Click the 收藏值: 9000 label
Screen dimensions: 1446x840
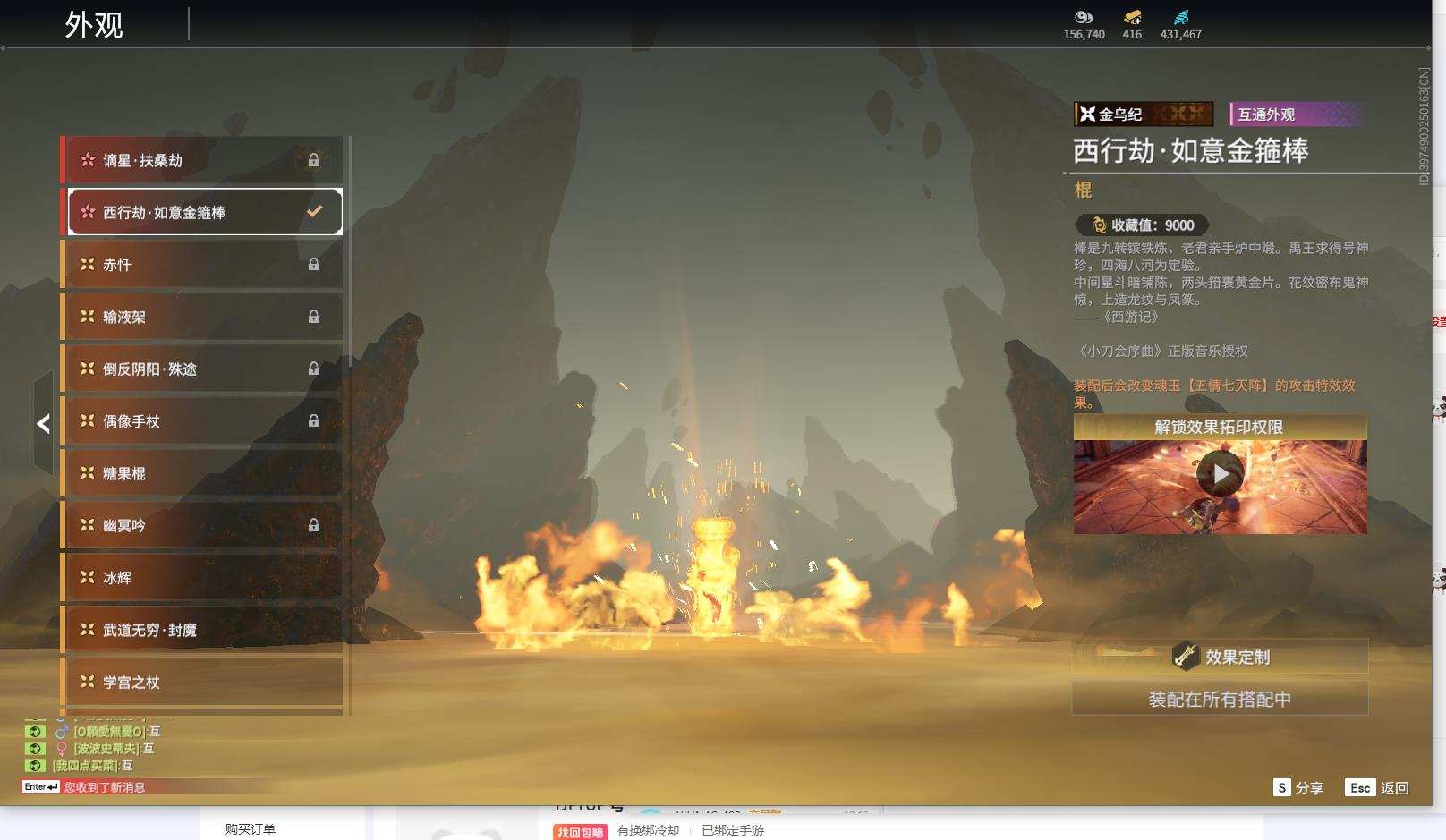[x=1142, y=225]
